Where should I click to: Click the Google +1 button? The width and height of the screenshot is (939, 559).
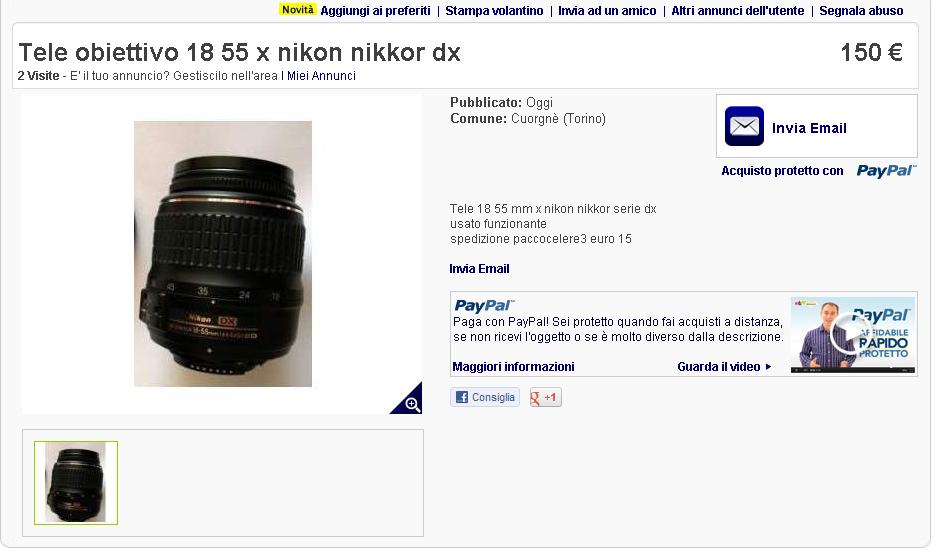tap(546, 397)
